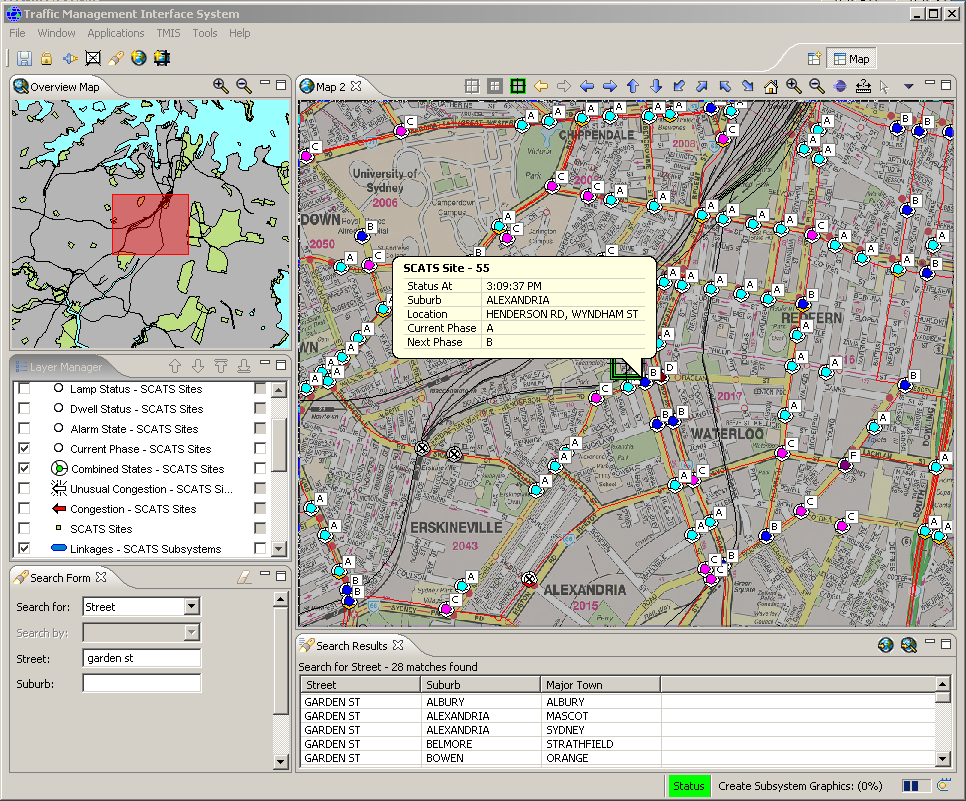Zoom in on the Overview Map

click(221, 87)
